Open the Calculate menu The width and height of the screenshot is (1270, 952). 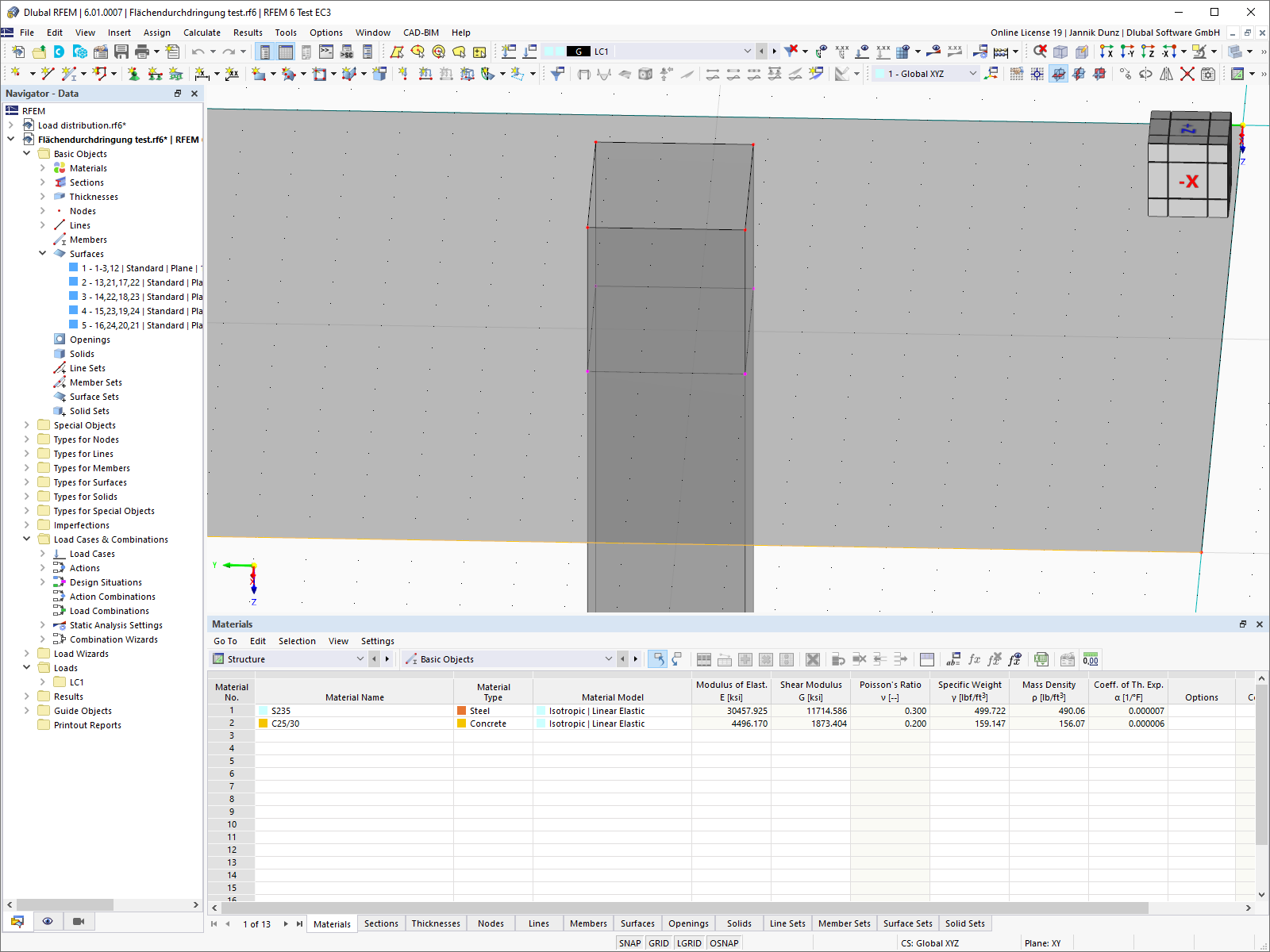pyautogui.click(x=202, y=33)
